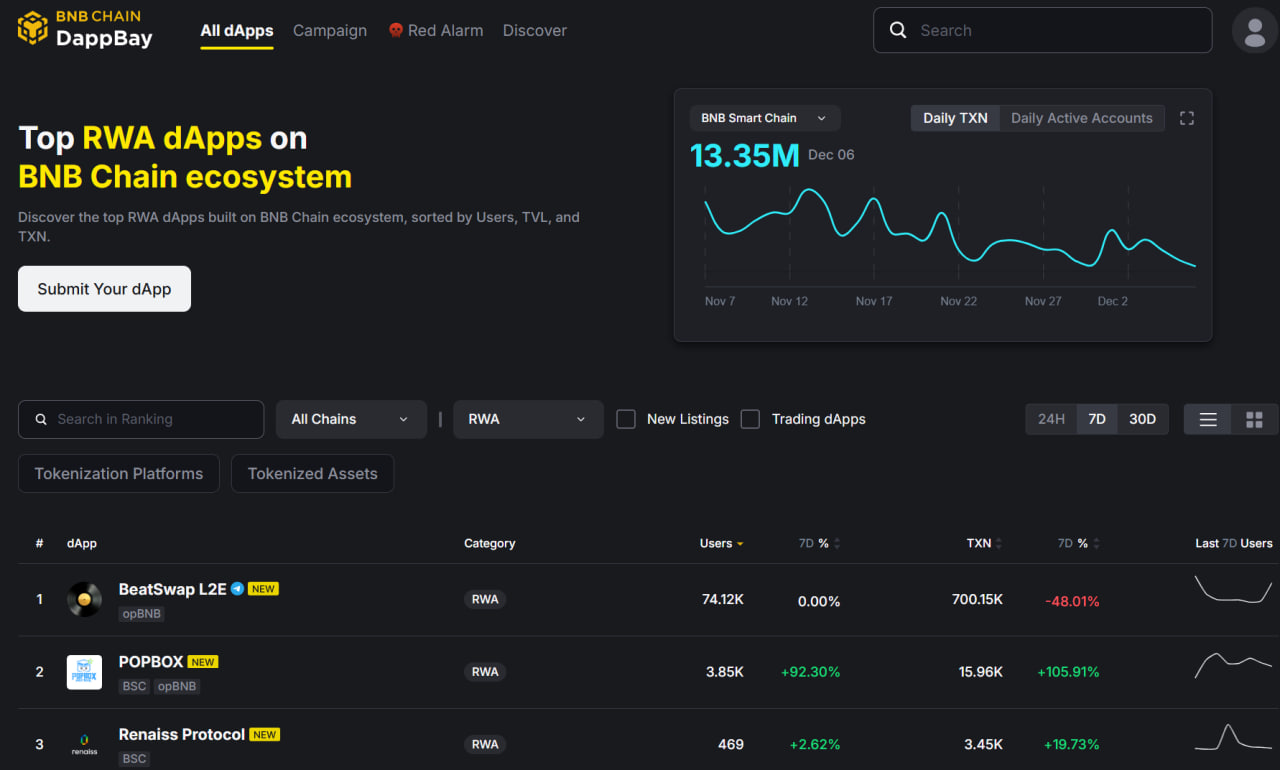Expand the chart with fullscreen icon
This screenshot has height=770, width=1280.
[x=1187, y=118]
